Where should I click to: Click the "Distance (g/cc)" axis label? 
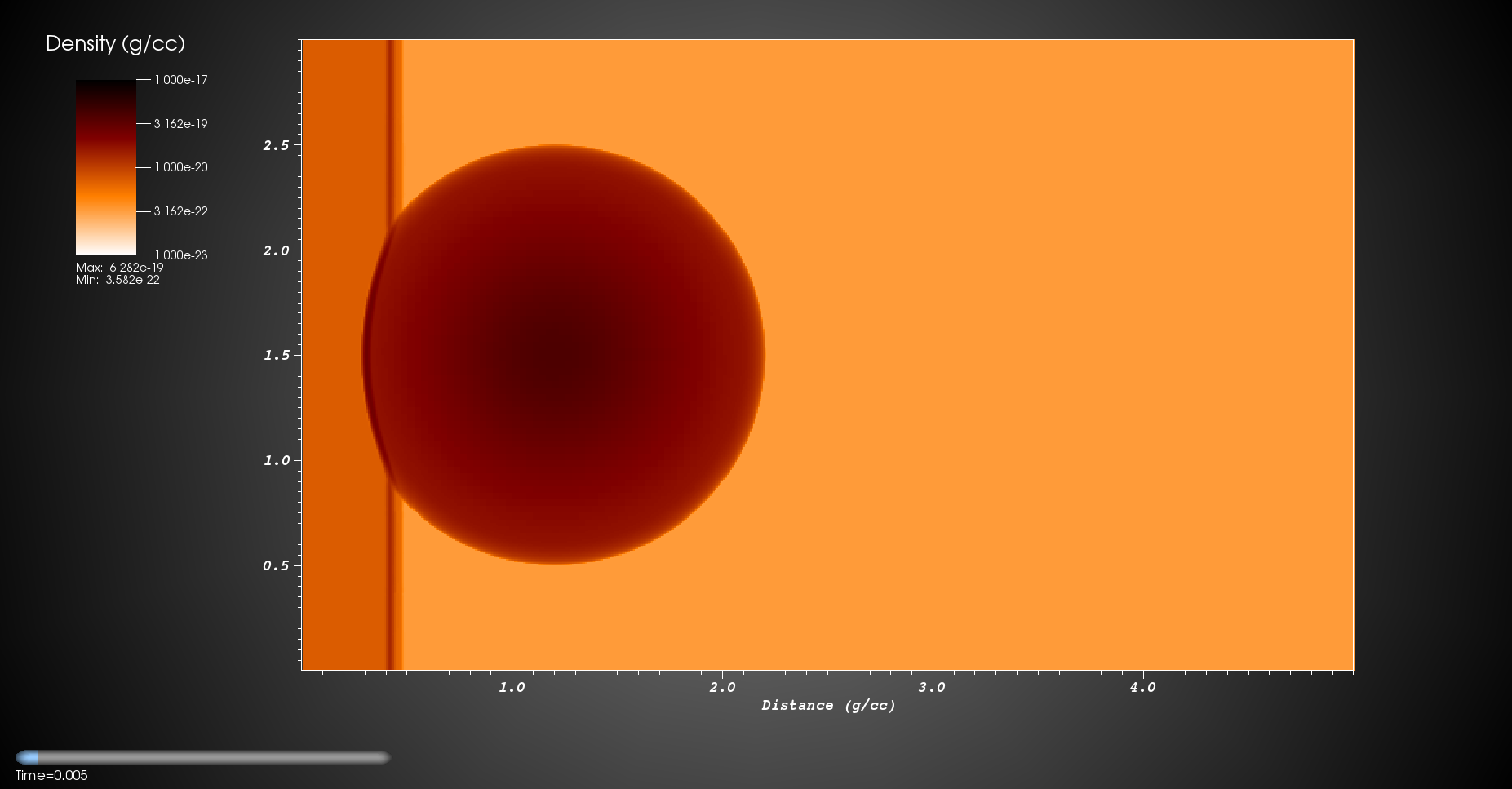(828, 705)
